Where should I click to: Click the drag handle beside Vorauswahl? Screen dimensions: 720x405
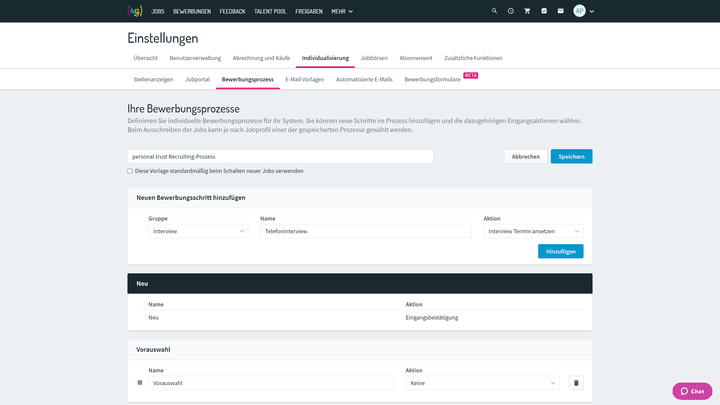[140, 383]
